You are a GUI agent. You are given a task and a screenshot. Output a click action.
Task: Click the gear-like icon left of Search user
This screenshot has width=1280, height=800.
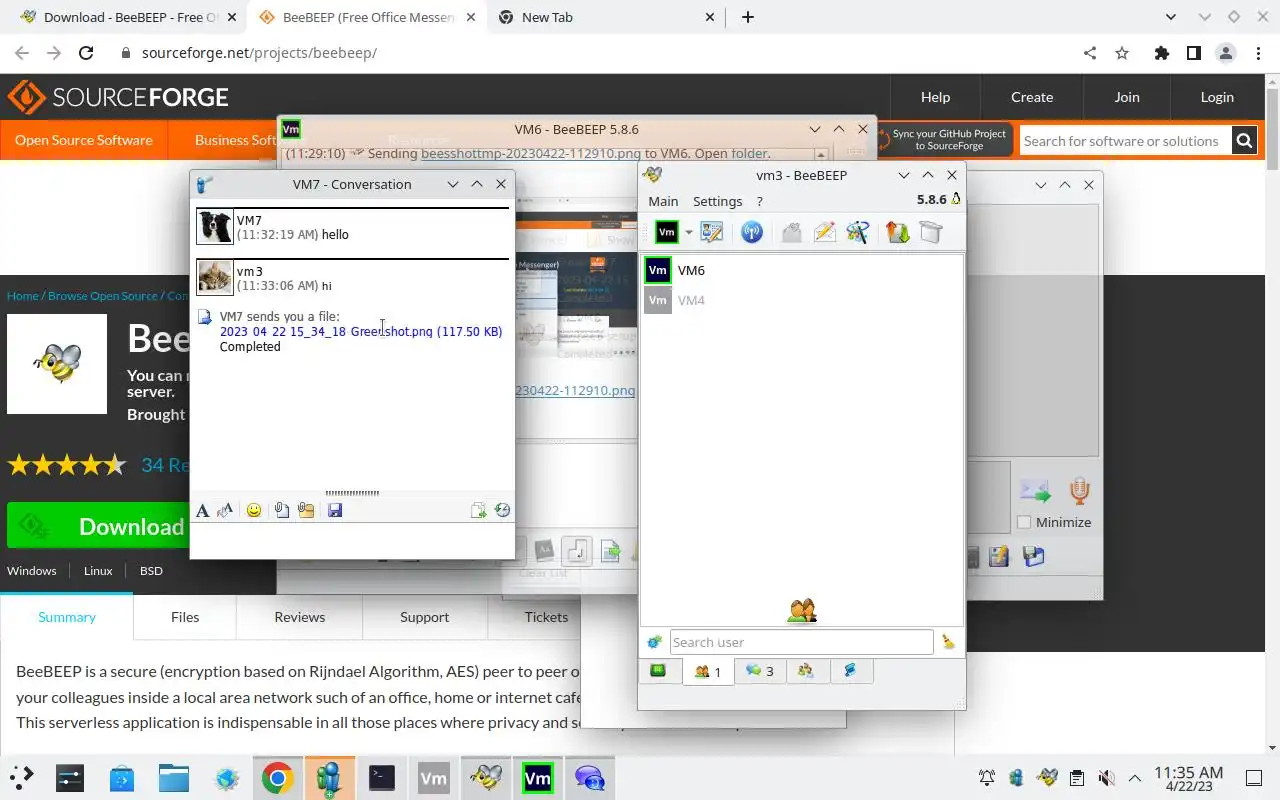(x=654, y=642)
